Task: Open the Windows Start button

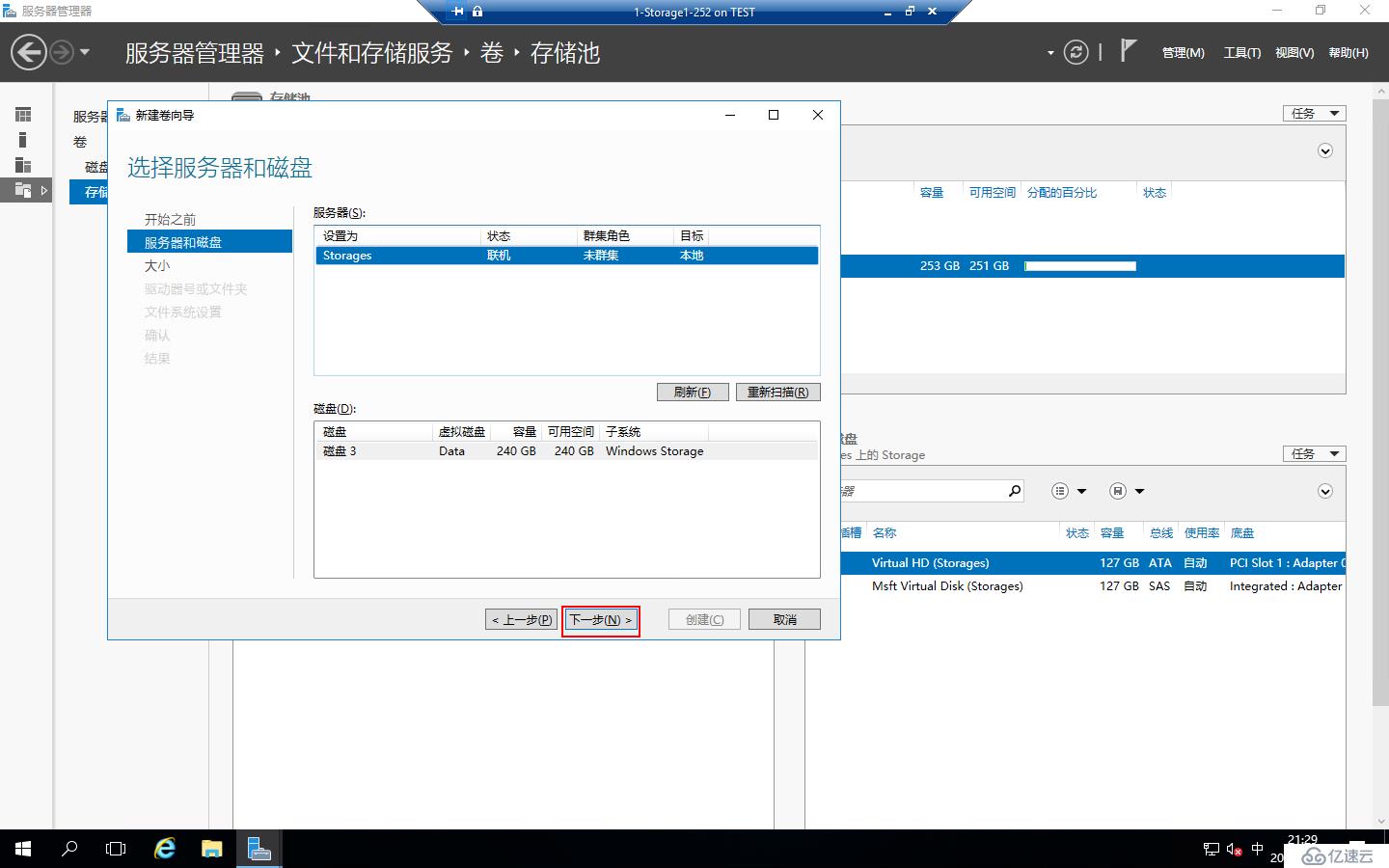Action: tap(23, 849)
